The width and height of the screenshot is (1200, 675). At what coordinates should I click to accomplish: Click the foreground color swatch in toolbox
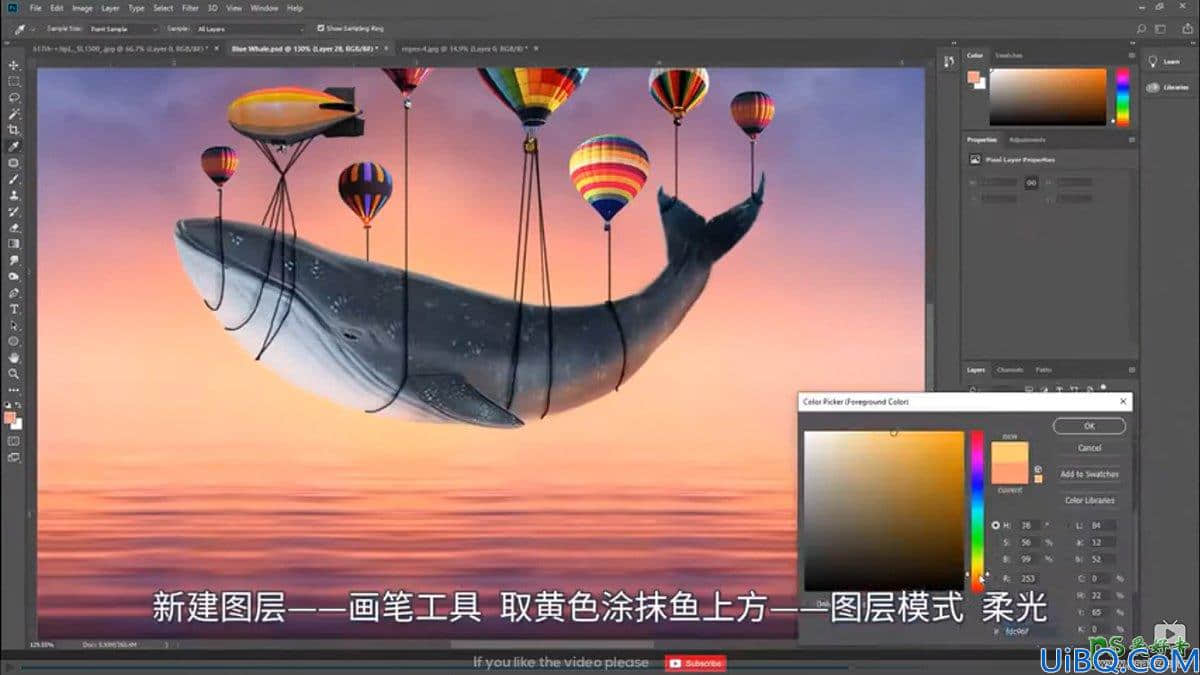click(11, 417)
